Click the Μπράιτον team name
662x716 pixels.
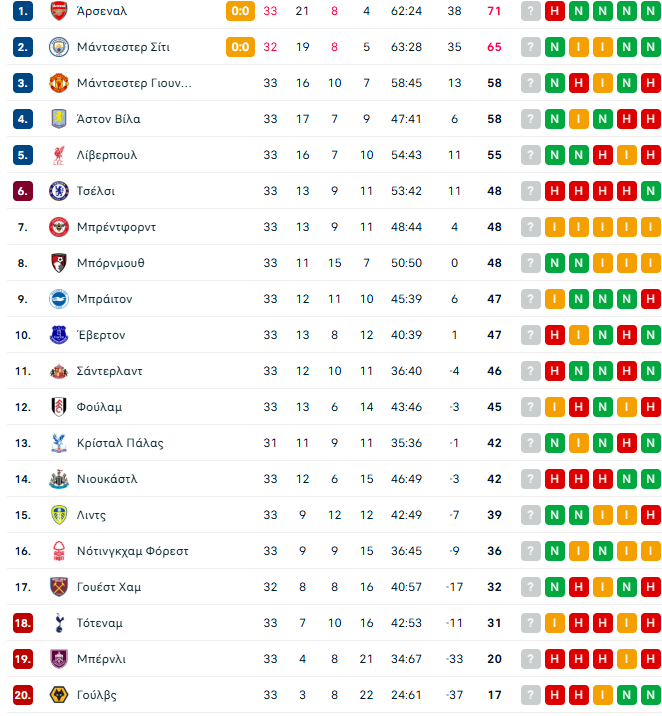[104, 299]
